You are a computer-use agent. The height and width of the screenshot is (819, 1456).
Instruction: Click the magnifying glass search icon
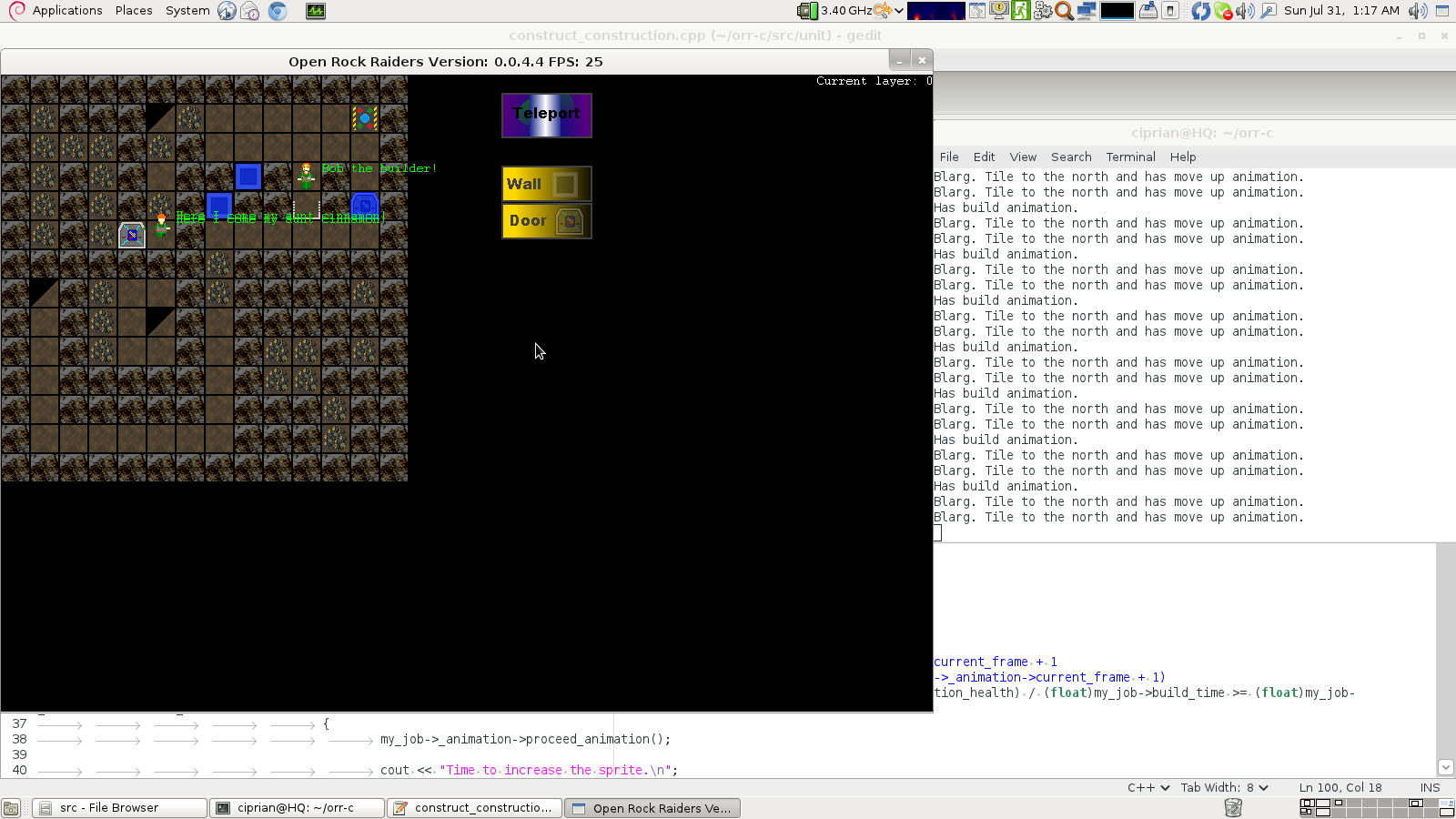(1064, 11)
